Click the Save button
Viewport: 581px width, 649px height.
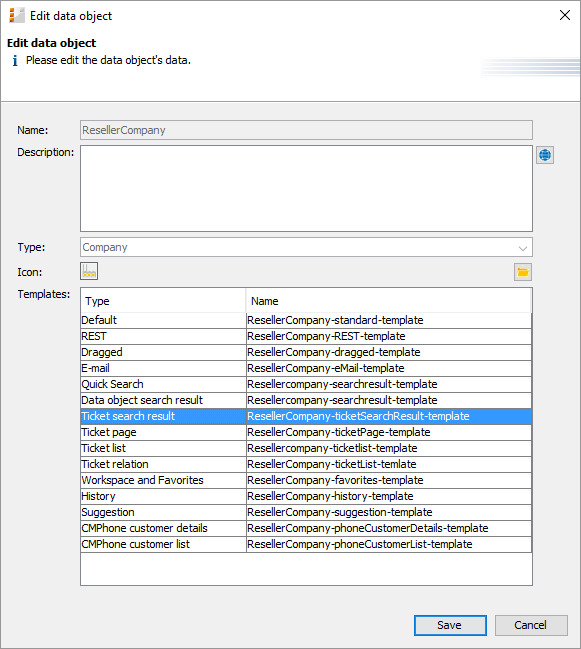(x=450, y=625)
